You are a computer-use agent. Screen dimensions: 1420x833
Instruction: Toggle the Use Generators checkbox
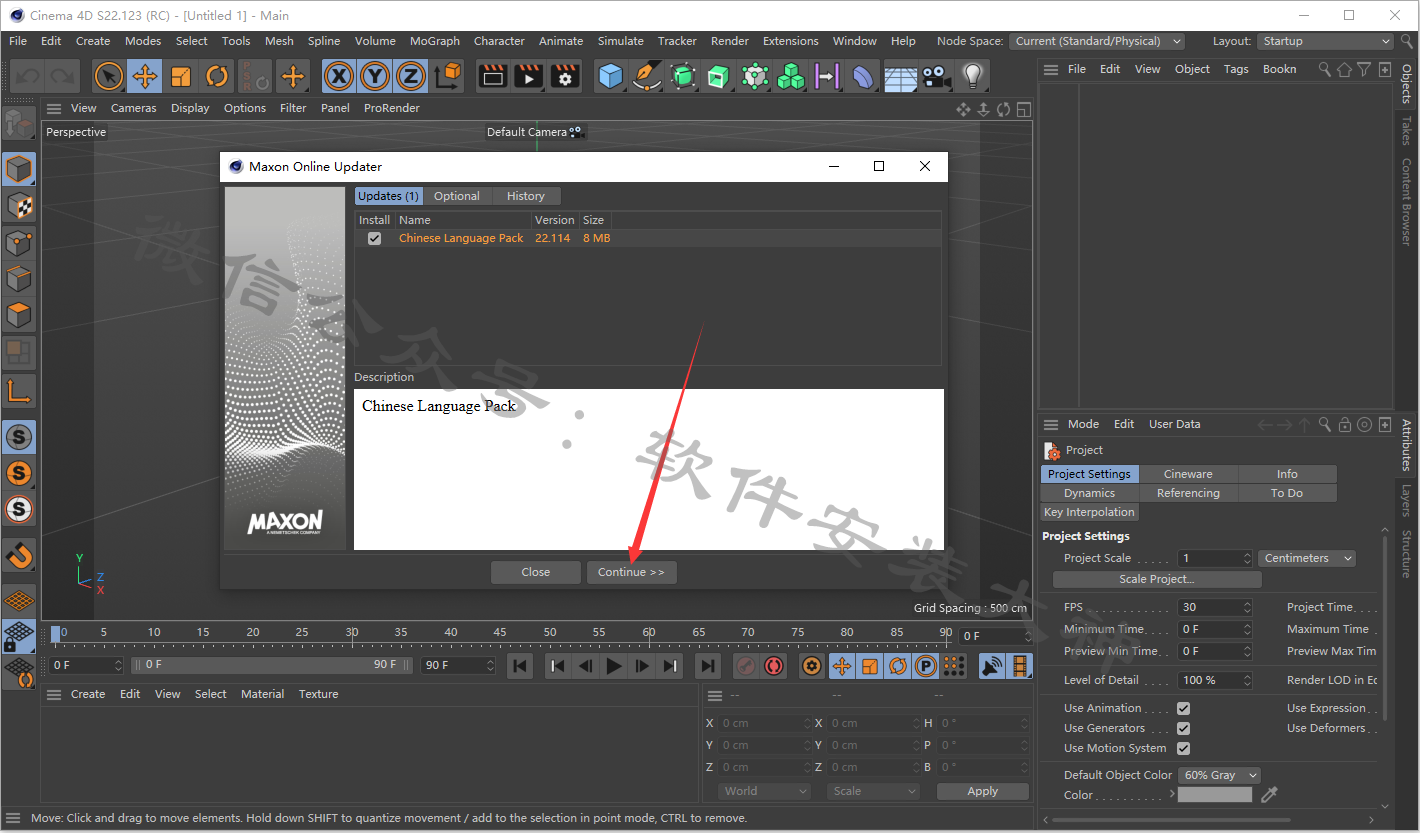click(1183, 728)
